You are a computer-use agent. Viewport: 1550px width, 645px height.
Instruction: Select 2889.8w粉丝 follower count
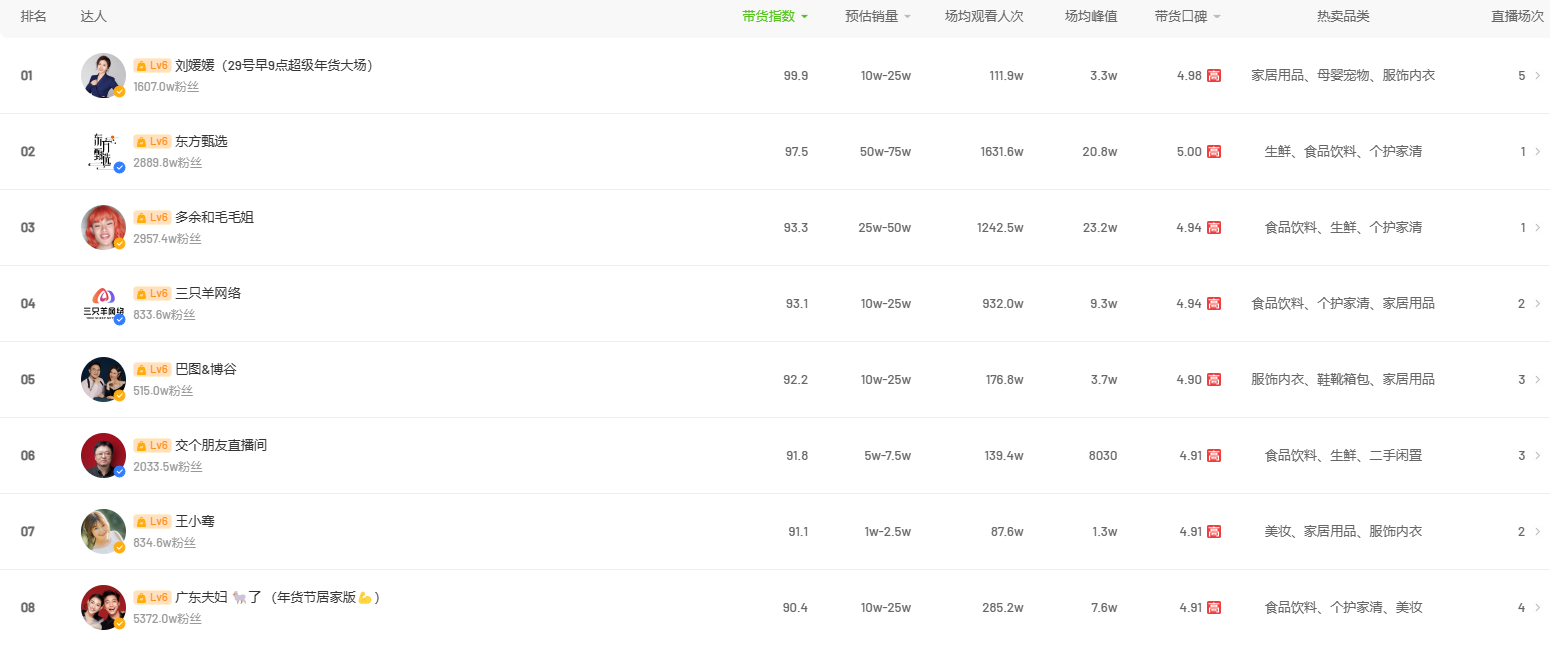coord(168,163)
